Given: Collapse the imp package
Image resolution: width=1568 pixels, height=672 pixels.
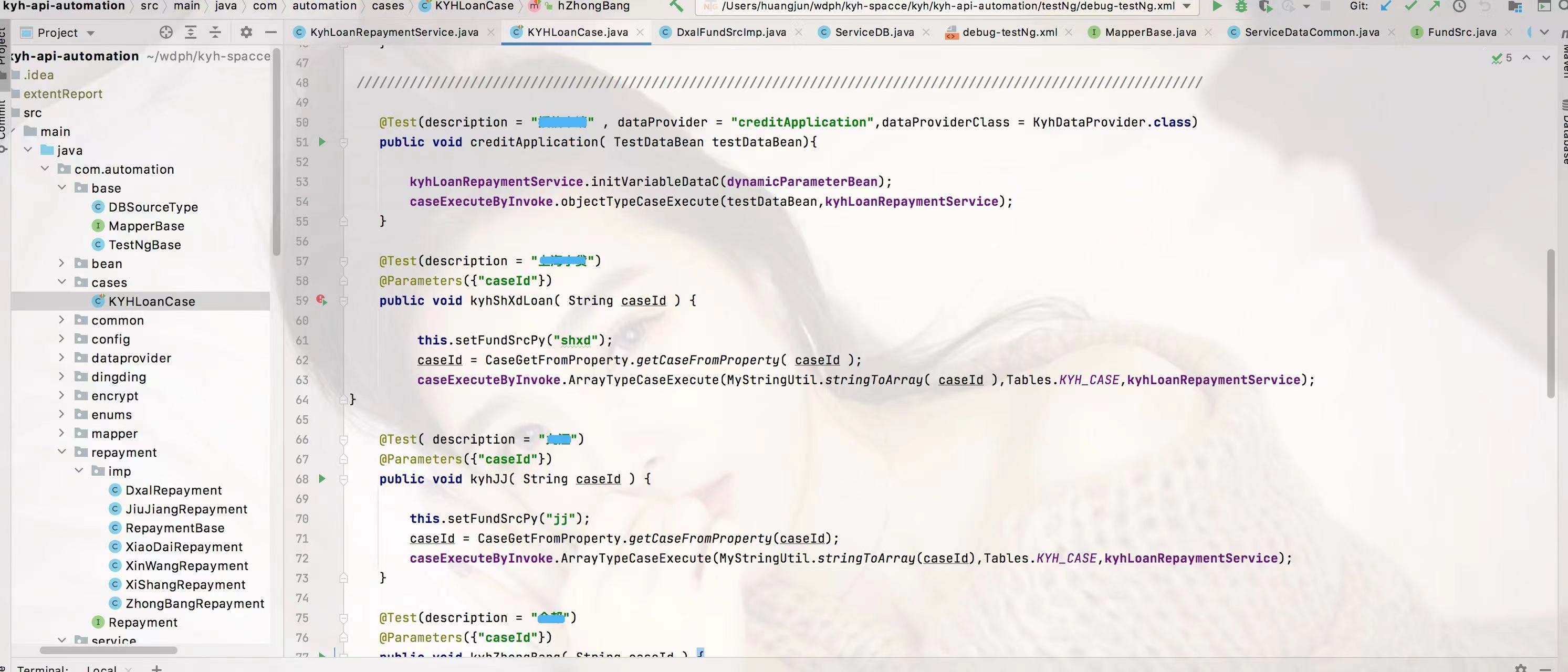Looking at the screenshot, I should (x=79, y=470).
